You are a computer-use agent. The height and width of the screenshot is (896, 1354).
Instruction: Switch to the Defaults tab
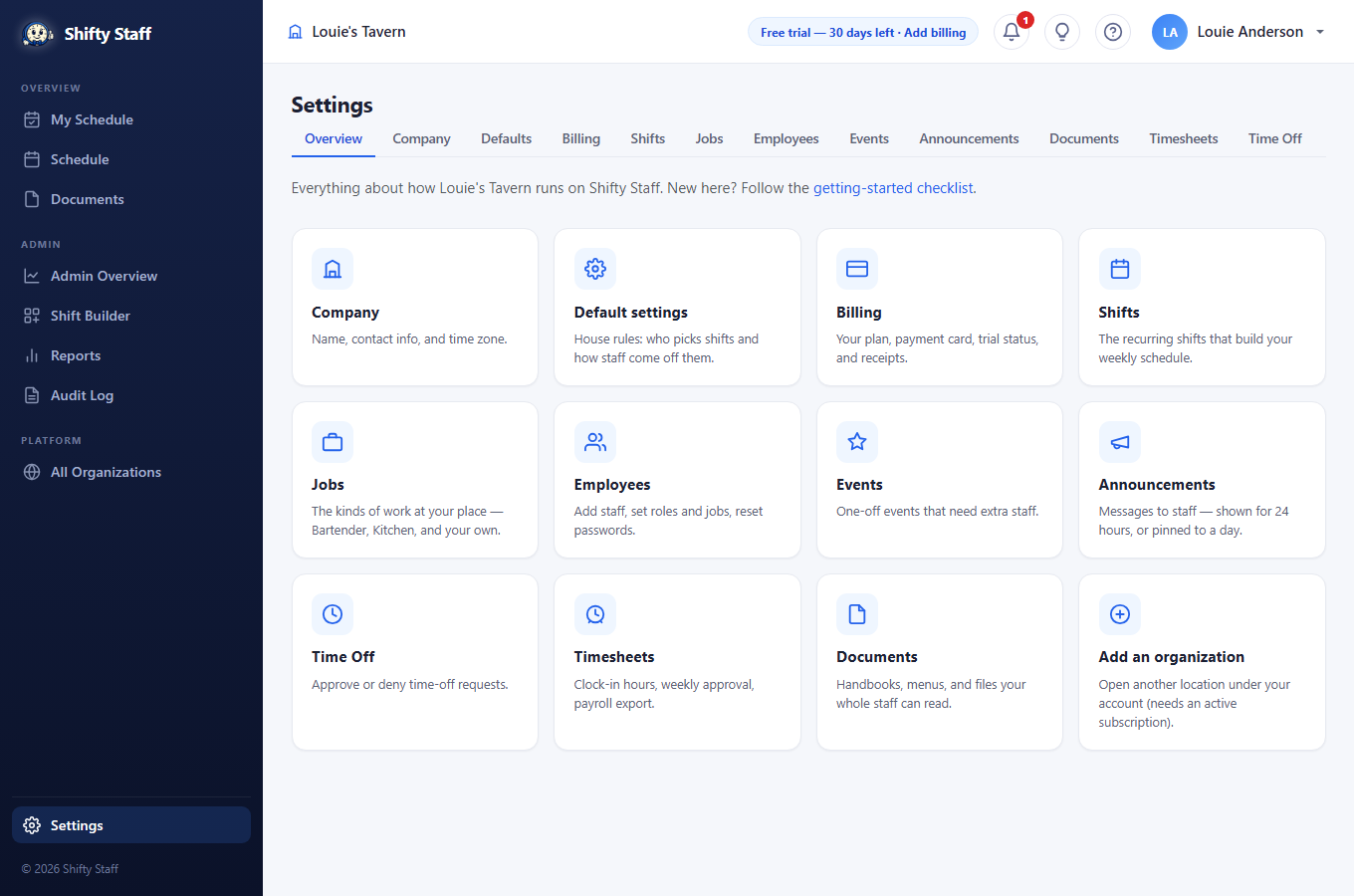[x=506, y=138]
